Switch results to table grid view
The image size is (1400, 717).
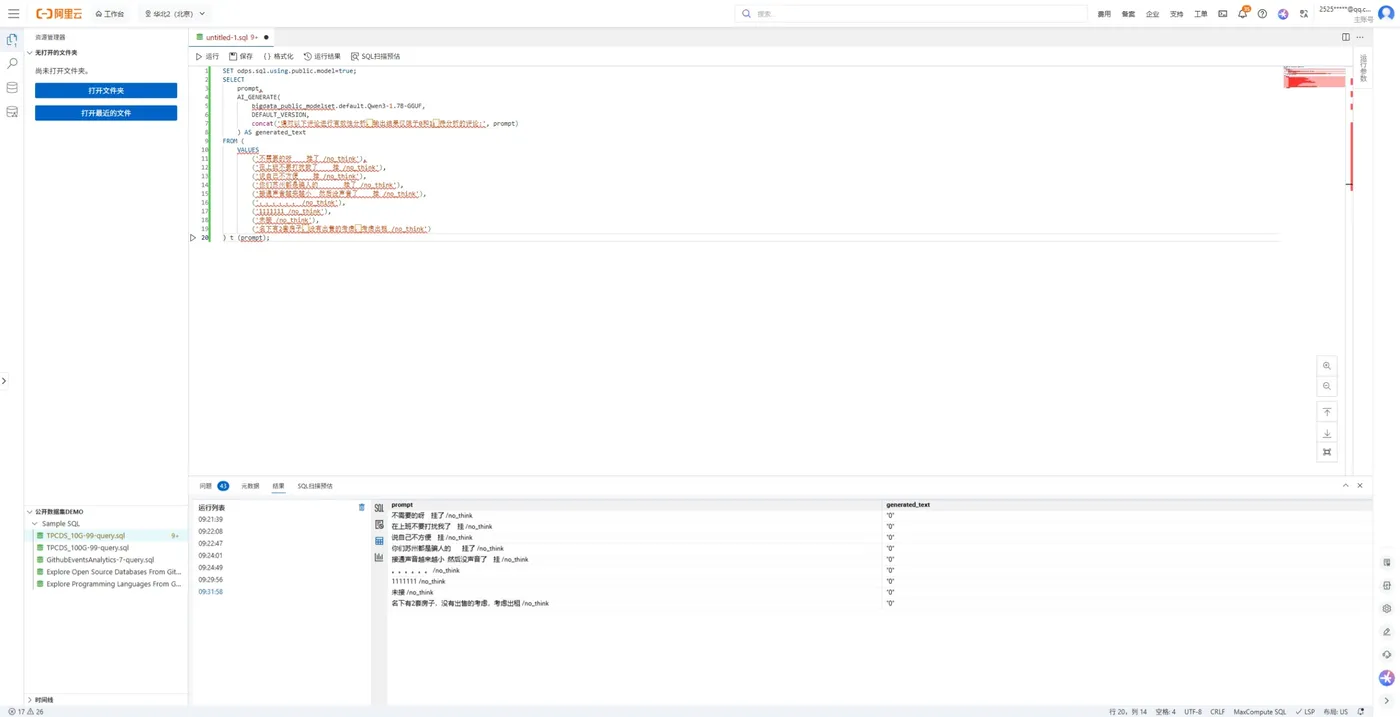pyautogui.click(x=379, y=541)
